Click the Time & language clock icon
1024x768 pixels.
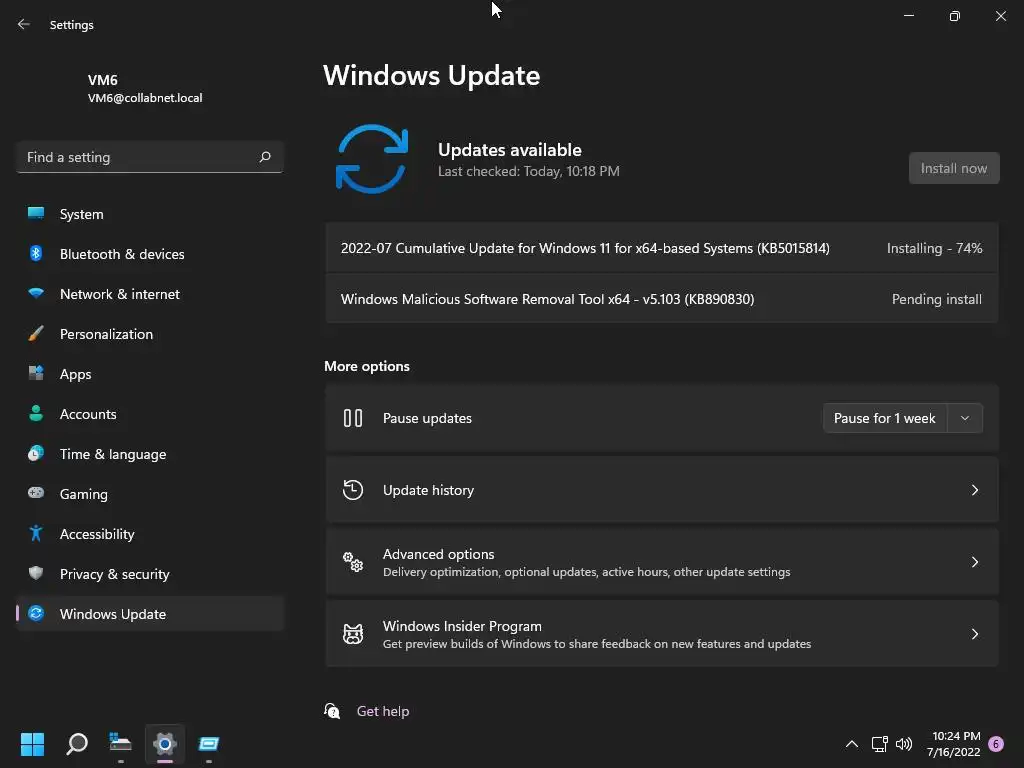36,453
